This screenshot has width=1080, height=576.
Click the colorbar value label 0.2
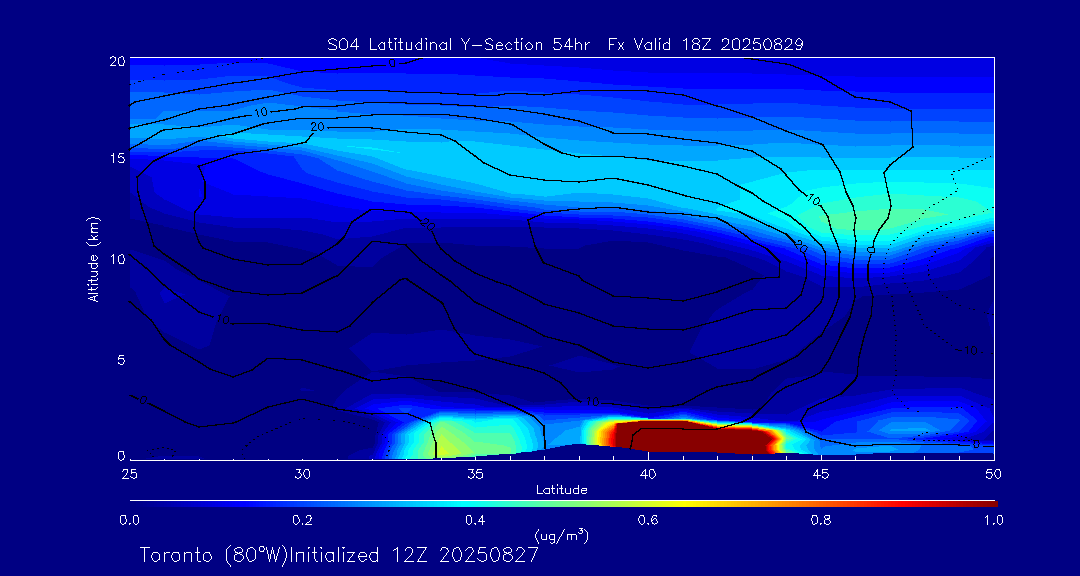click(302, 520)
